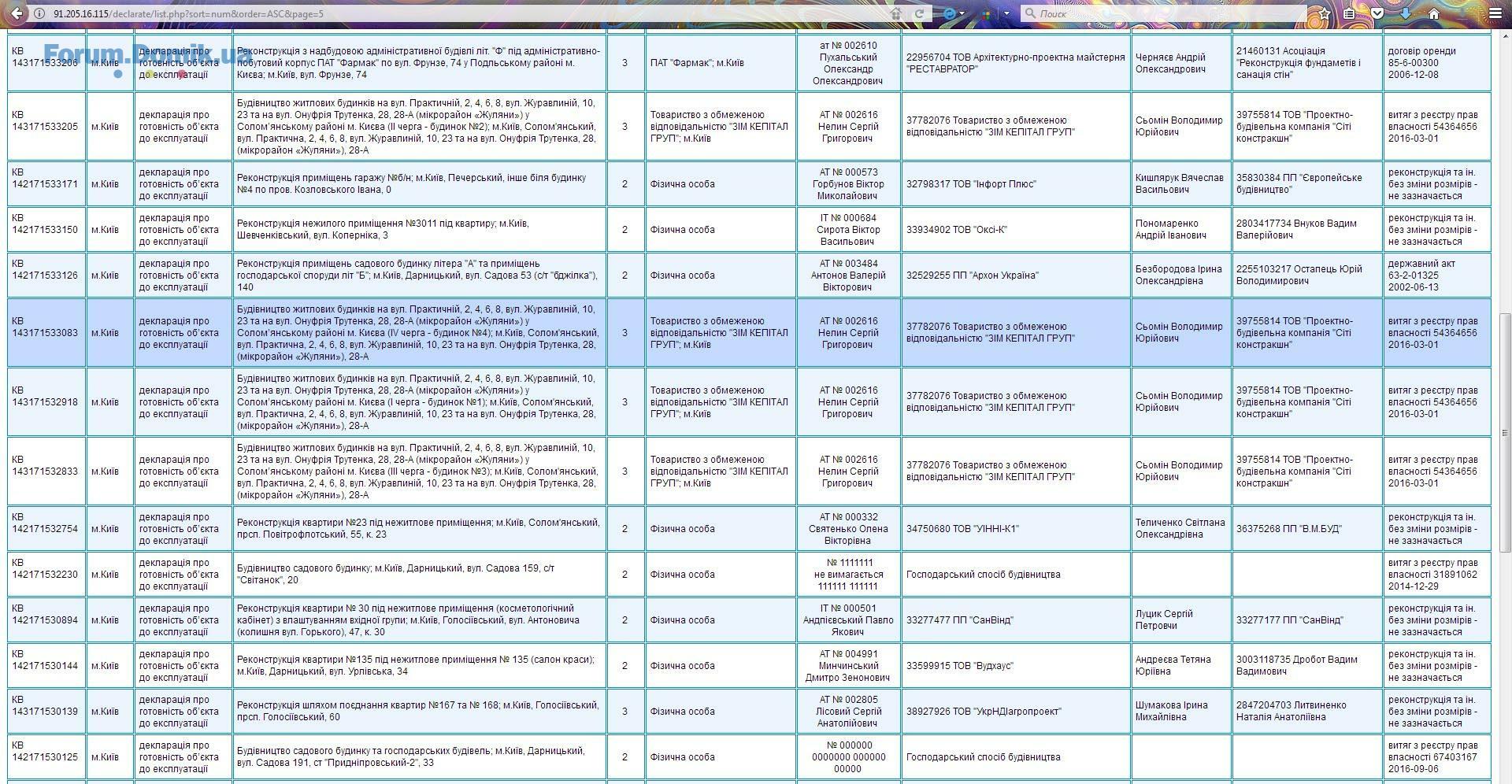Click Луцик Сергій Петрович cell

(x=1181, y=620)
